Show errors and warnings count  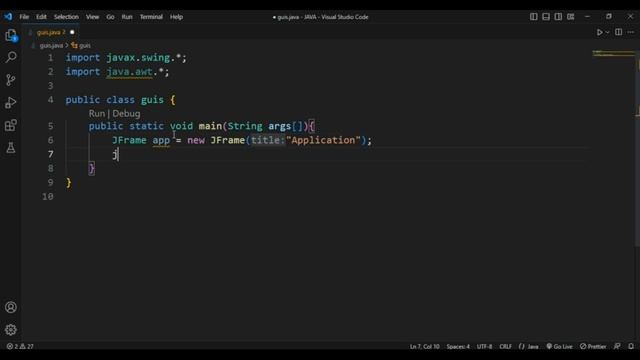tap(20, 347)
